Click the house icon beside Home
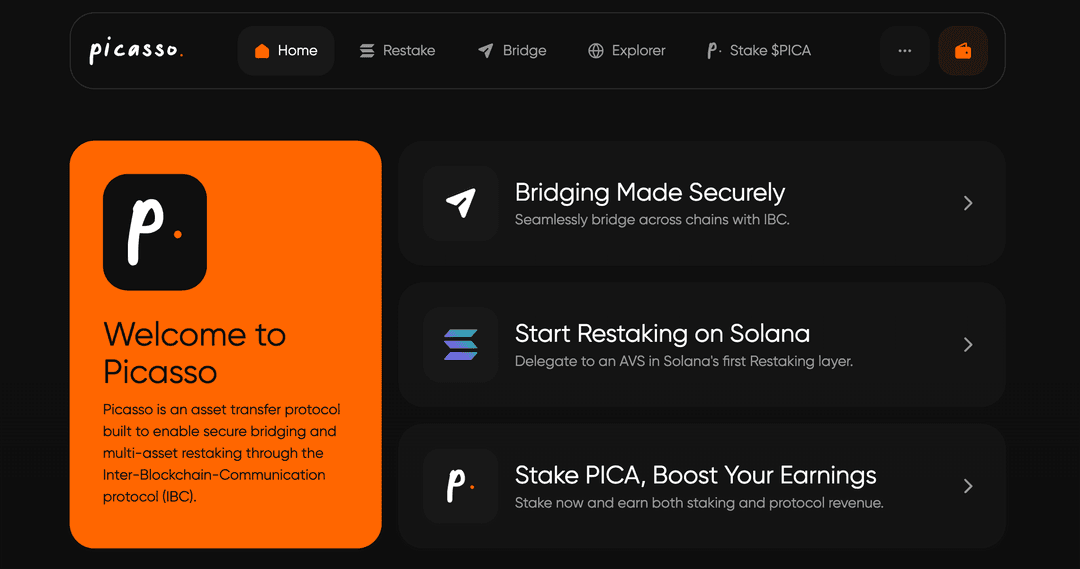 [262, 51]
